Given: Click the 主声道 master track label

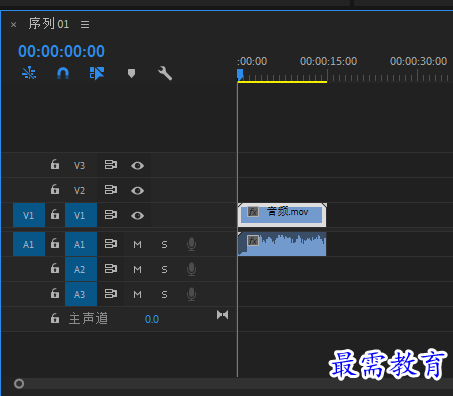Looking at the screenshot, I should click(88, 319).
